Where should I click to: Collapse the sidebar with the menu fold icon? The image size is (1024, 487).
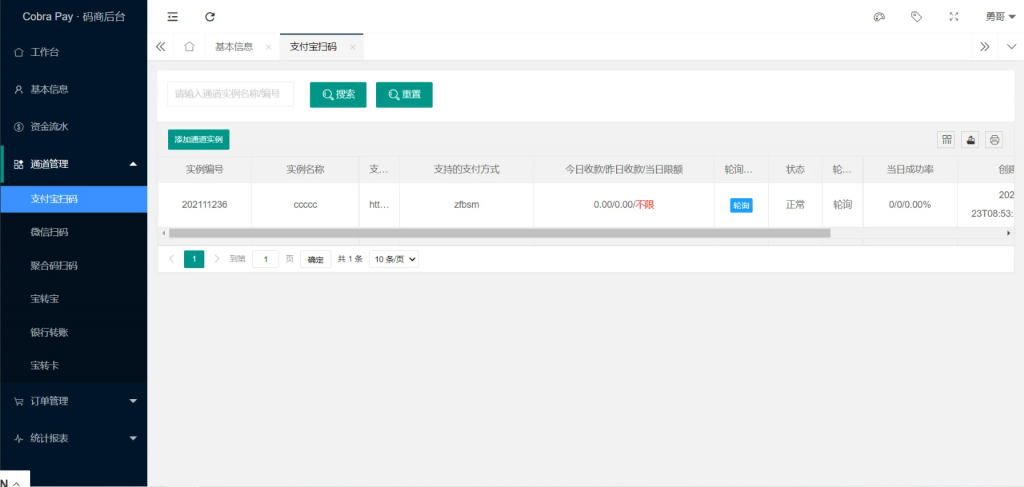tap(173, 17)
